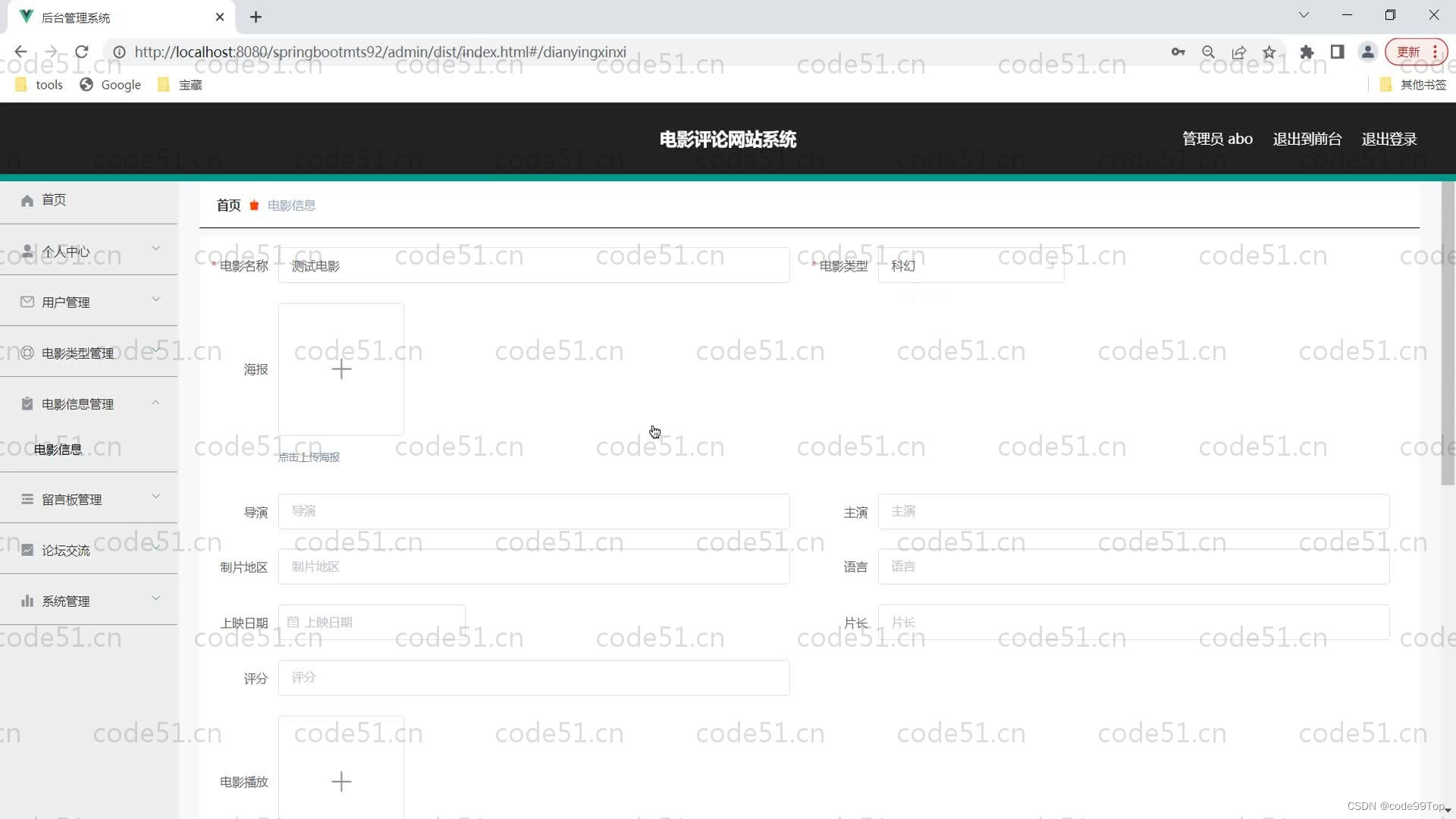Open the tools bookmark folder
The width and height of the screenshot is (1456, 819).
(x=39, y=84)
